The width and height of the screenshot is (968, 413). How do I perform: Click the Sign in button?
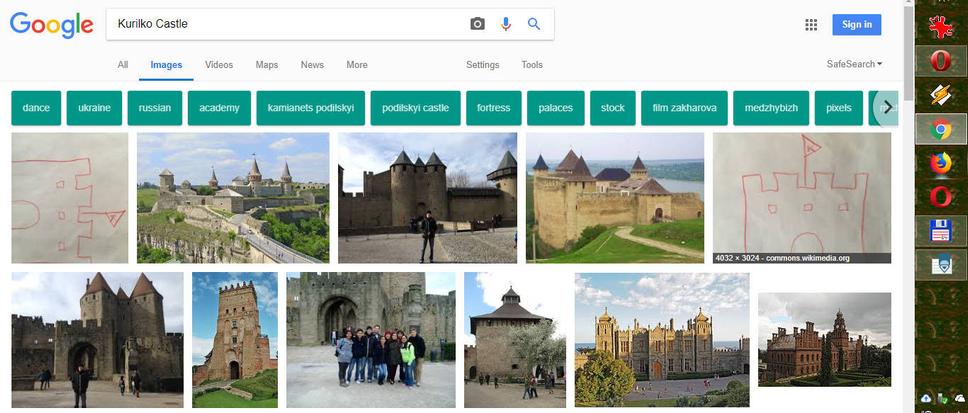(856, 25)
